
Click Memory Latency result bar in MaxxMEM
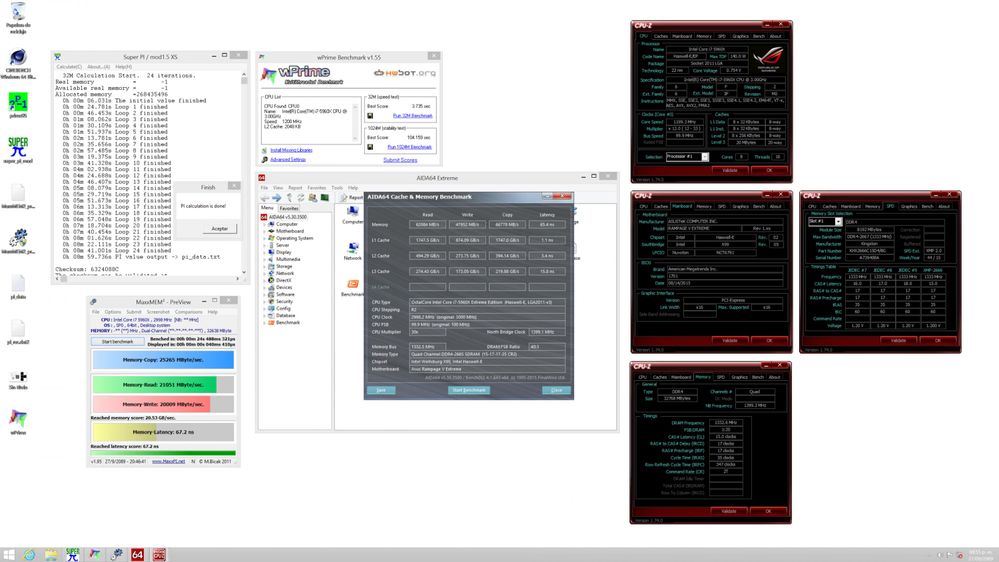[163, 432]
